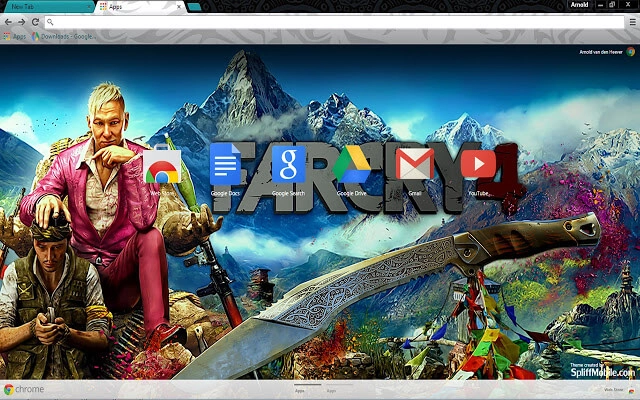
Task: Focus the address bar field
Action: click(334, 22)
